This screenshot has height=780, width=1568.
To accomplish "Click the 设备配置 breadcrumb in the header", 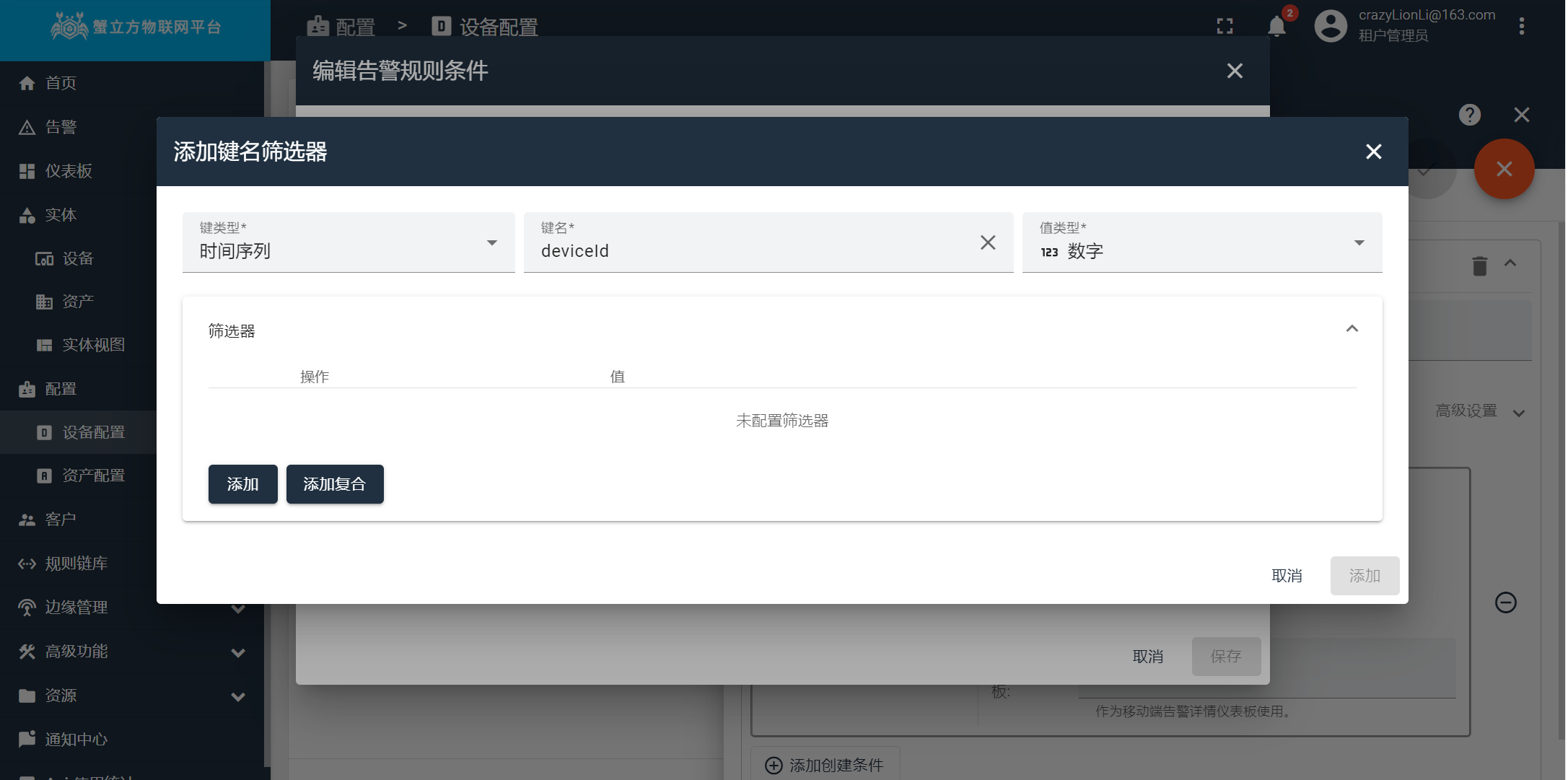I will pos(485,27).
